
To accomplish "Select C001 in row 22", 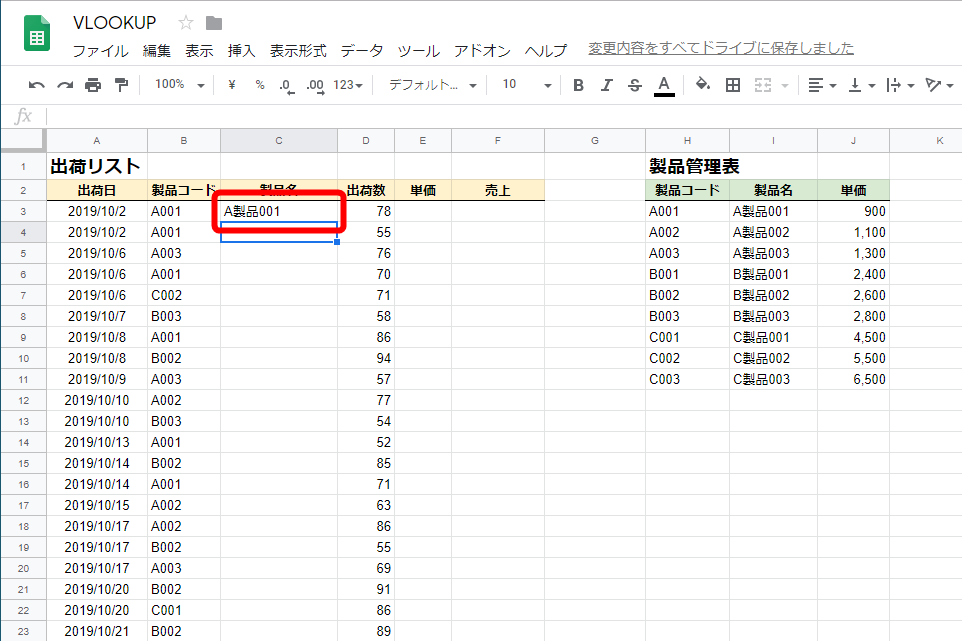I will 183,610.
